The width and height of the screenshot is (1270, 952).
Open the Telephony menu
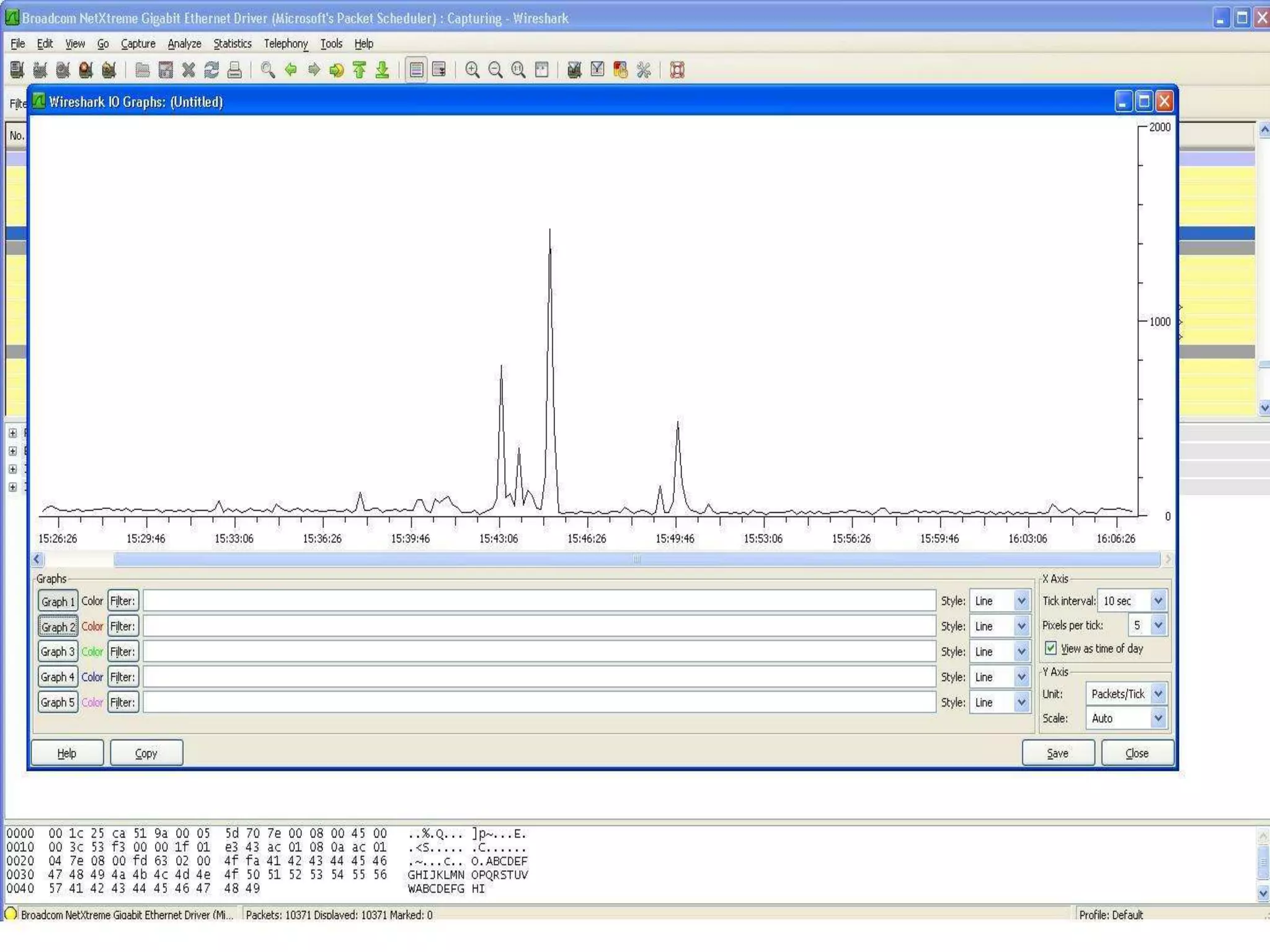click(285, 43)
